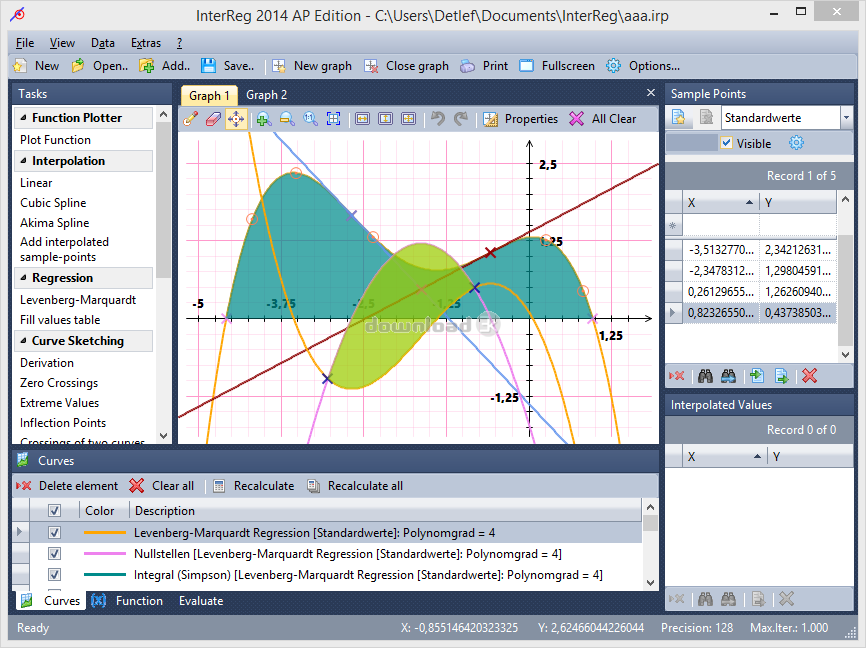This screenshot has height=648, width=866.
Task: Open the gear settings next to Visible
Action: (796, 143)
